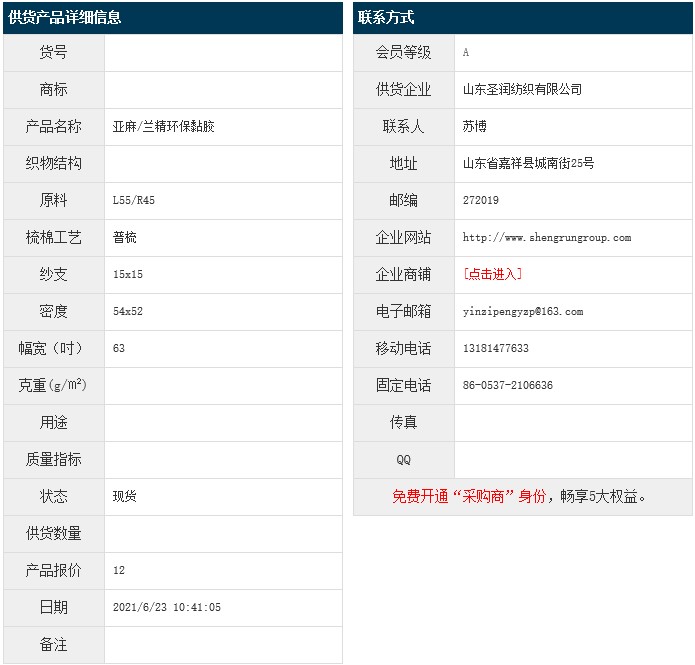Click the landline number 86-0537-2106636

507,386
